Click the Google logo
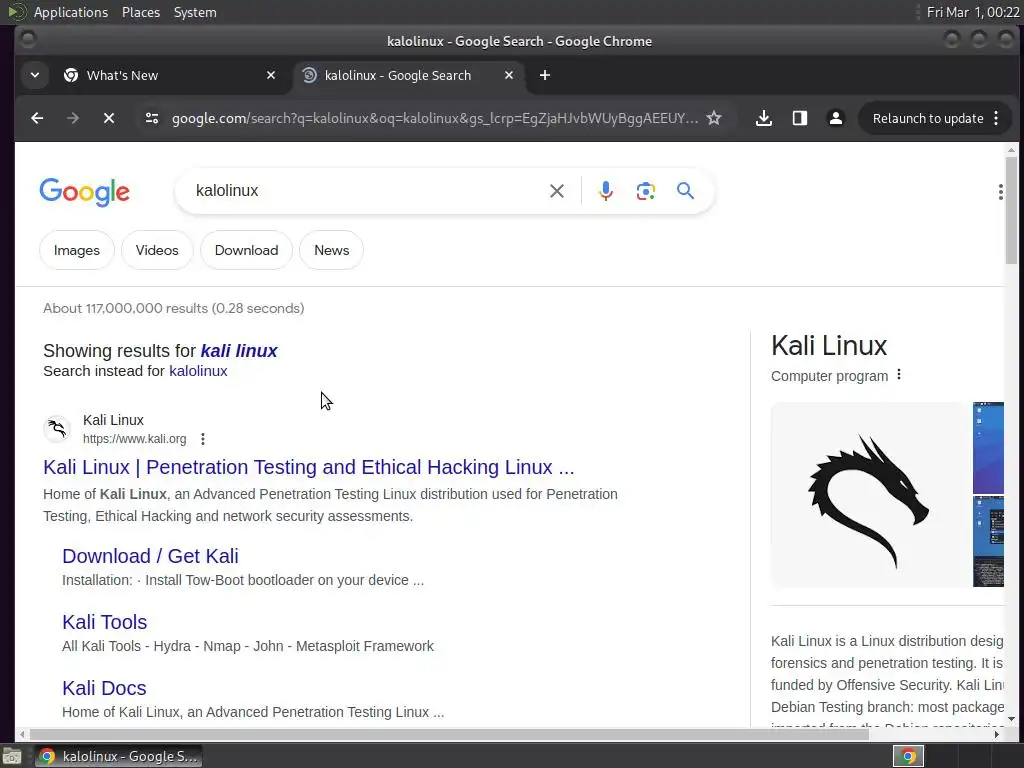1024x768 pixels. (x=85, y=192)
